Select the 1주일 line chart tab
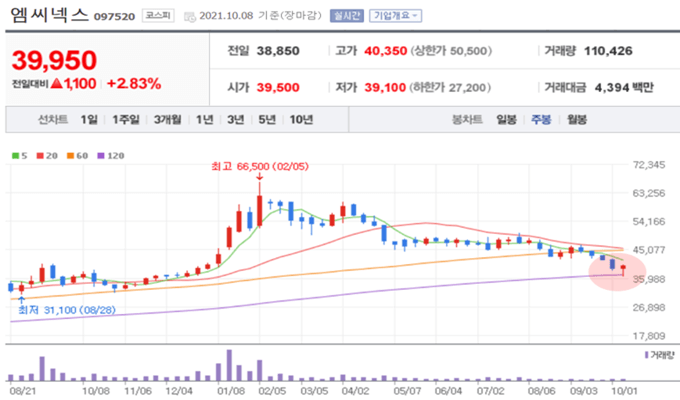 [126, 119]
